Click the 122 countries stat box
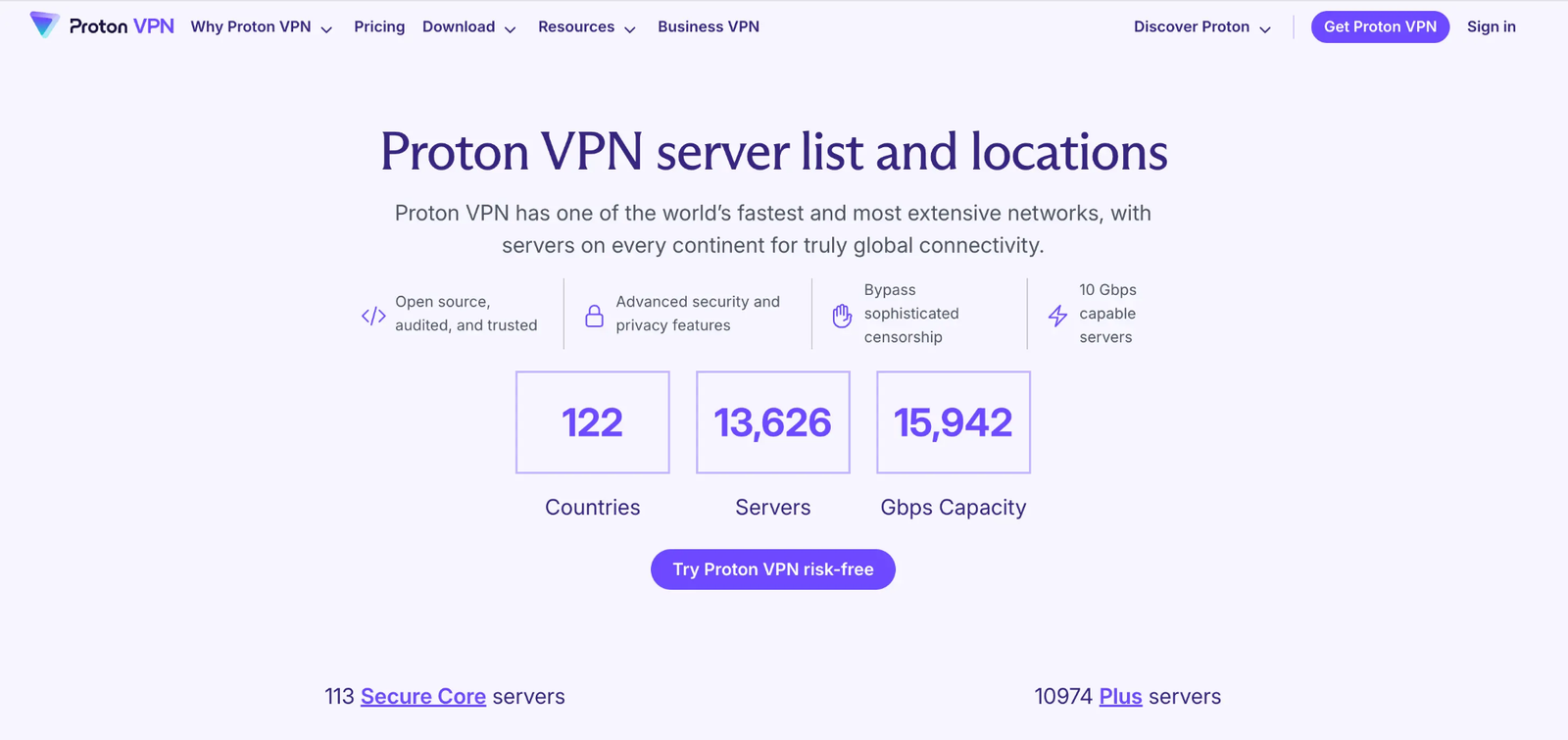Screen dimensions: 1568x740 (x=593, y=422)
